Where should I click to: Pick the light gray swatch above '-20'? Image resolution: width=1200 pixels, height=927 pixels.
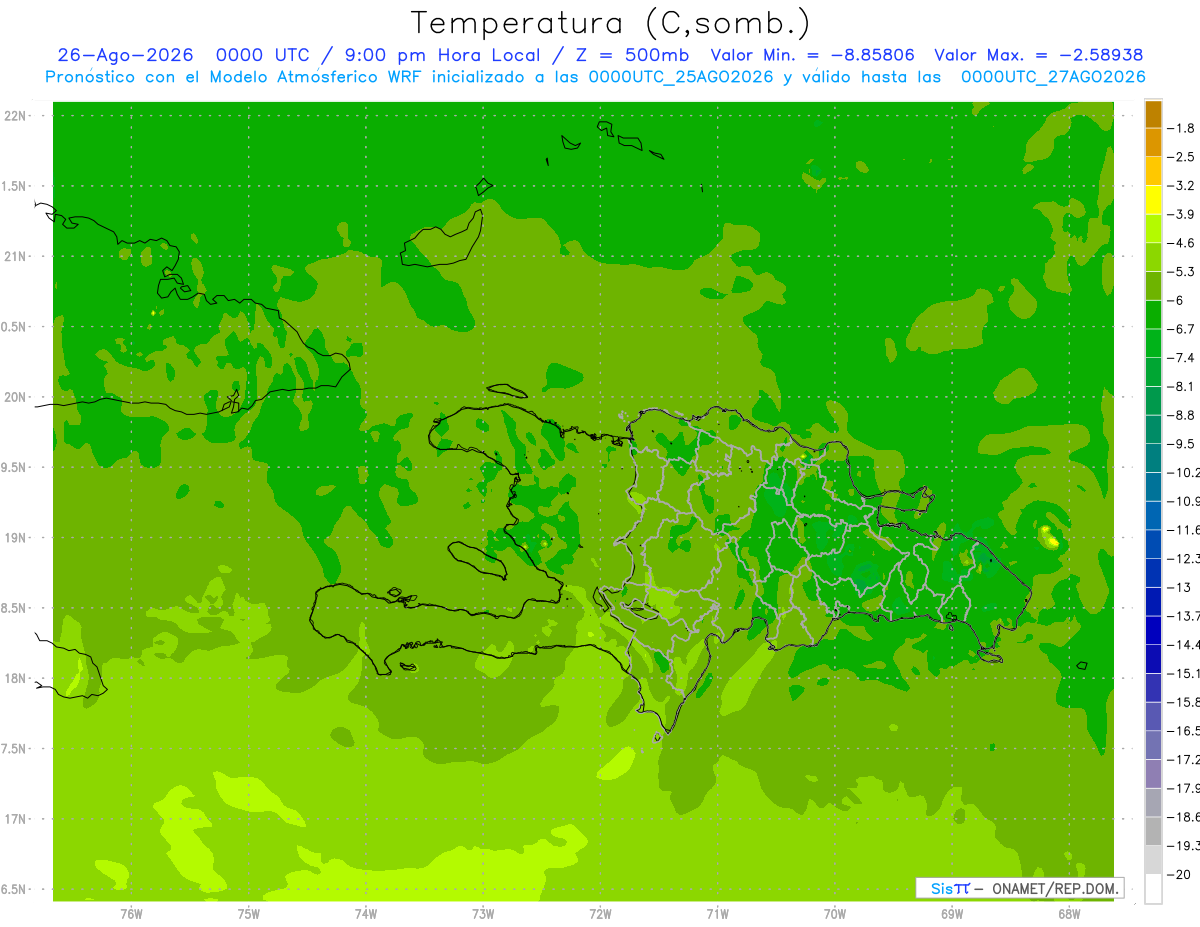click(1153, 860)
